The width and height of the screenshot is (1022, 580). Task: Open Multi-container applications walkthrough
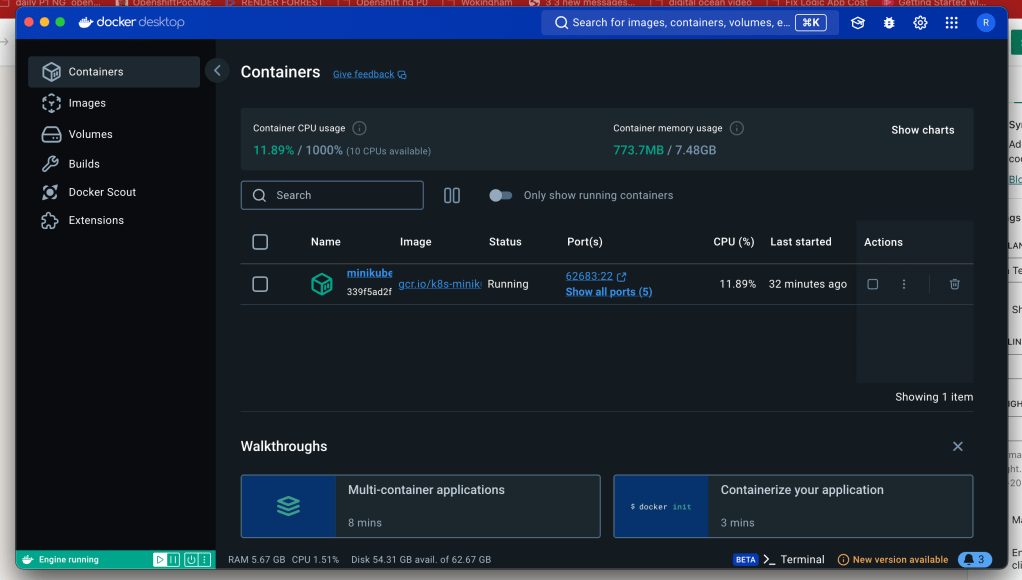420,506
